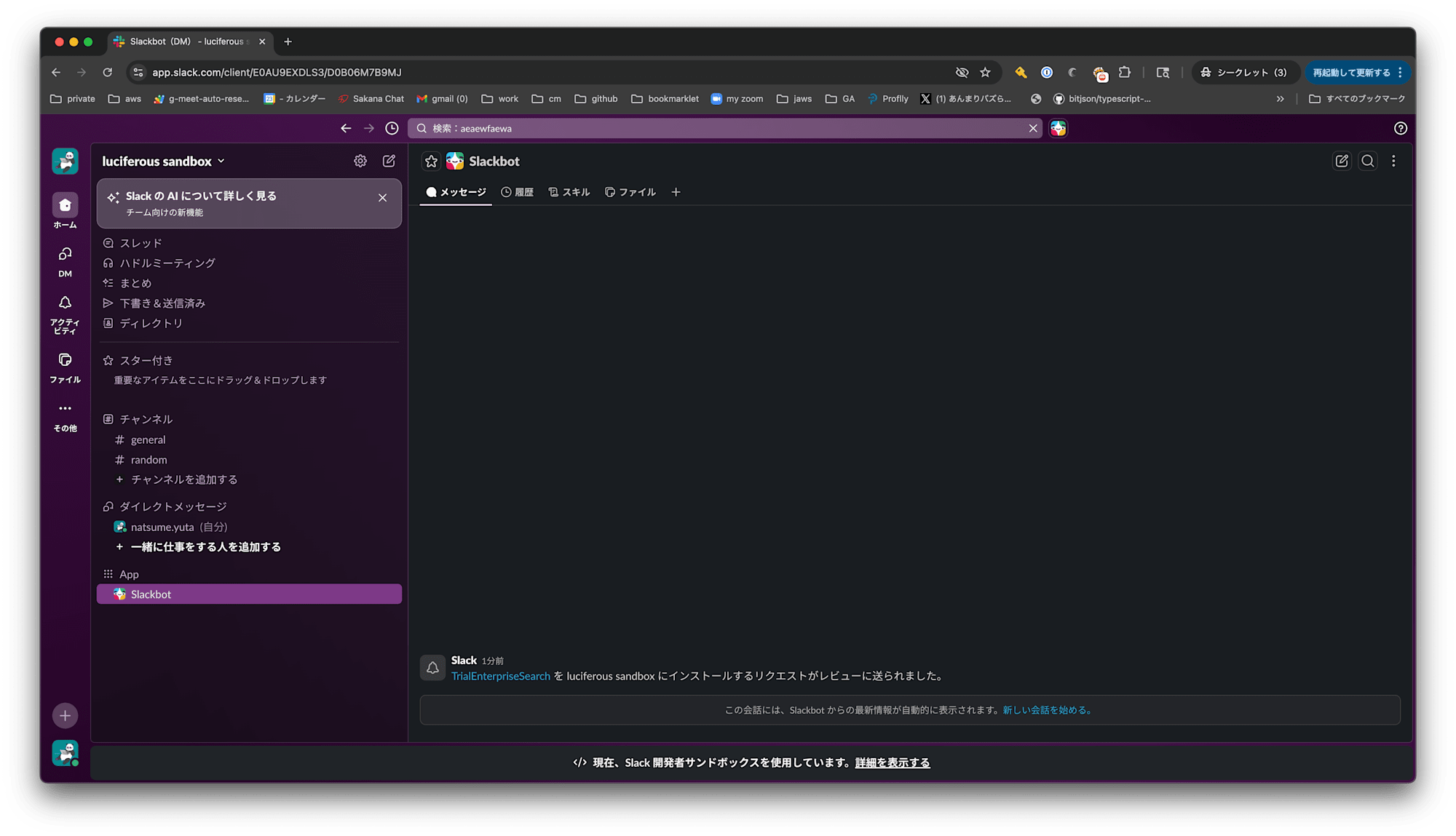This screenshot has height=836, width=1456.
Task: Expand the luciferous sandbox workspace menu
Action: pos(164,161)
